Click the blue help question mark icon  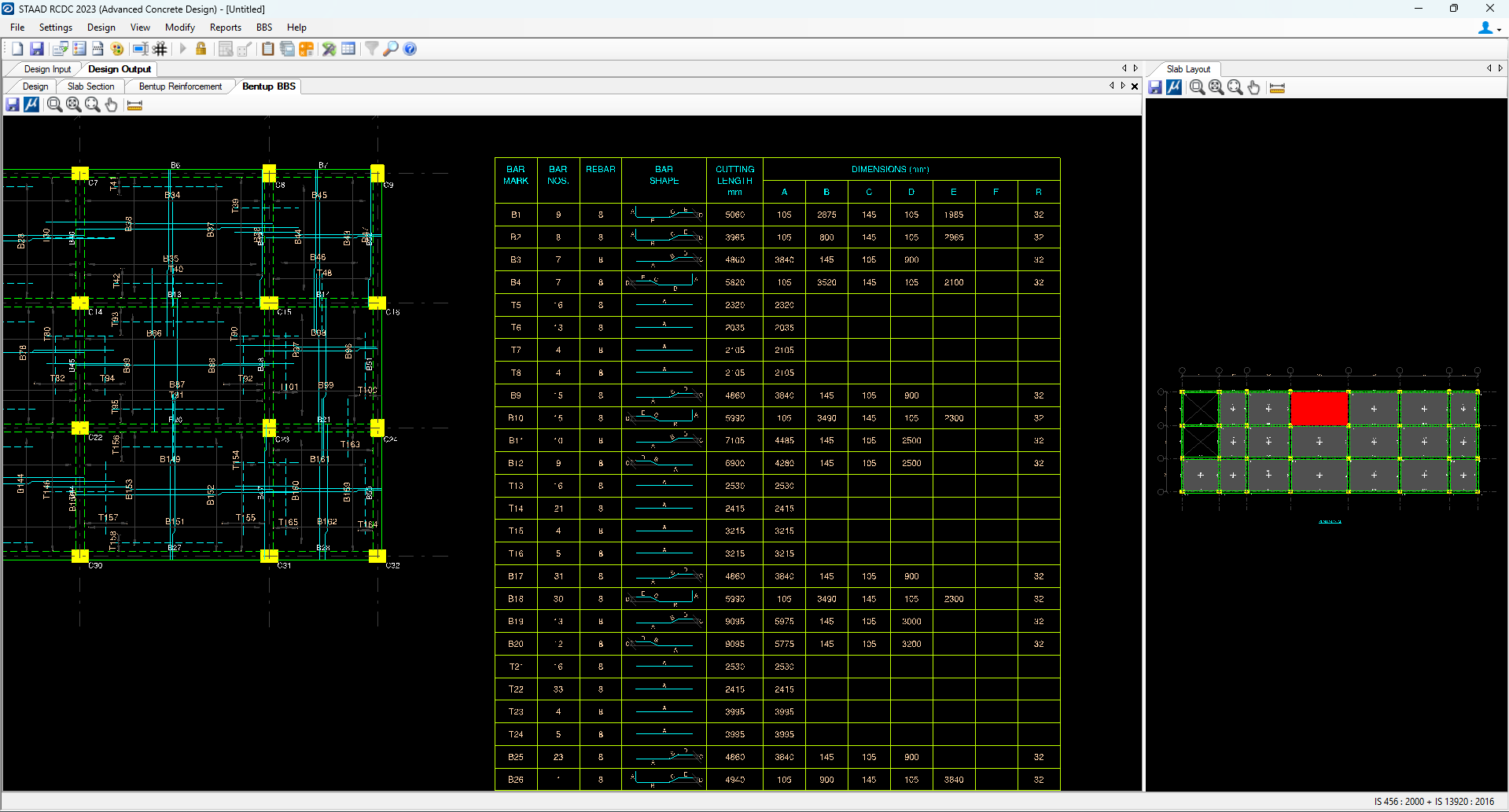(x=410, y=49)
